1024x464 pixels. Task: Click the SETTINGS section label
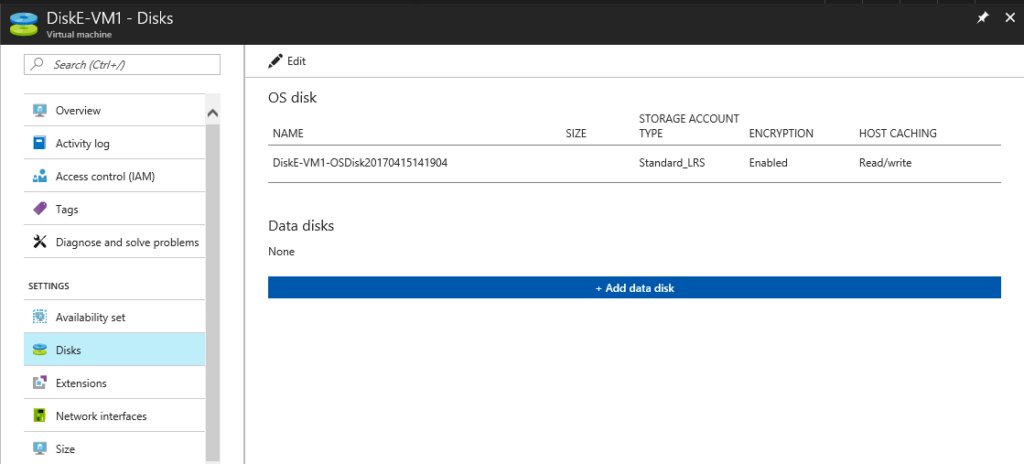pos(49,286)
